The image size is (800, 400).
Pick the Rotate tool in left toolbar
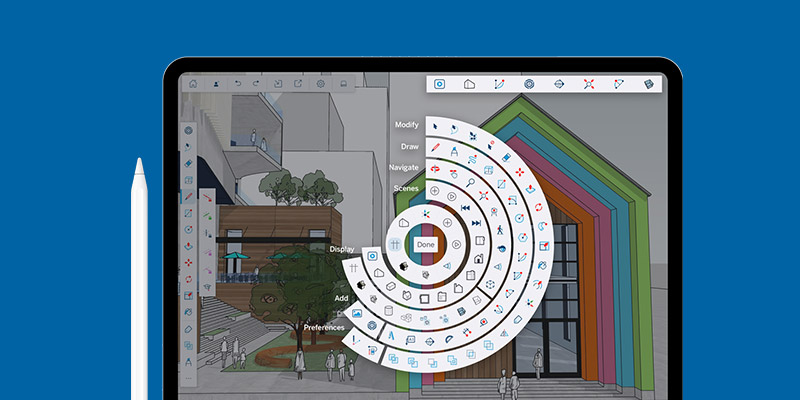click(x=188, y=279)
